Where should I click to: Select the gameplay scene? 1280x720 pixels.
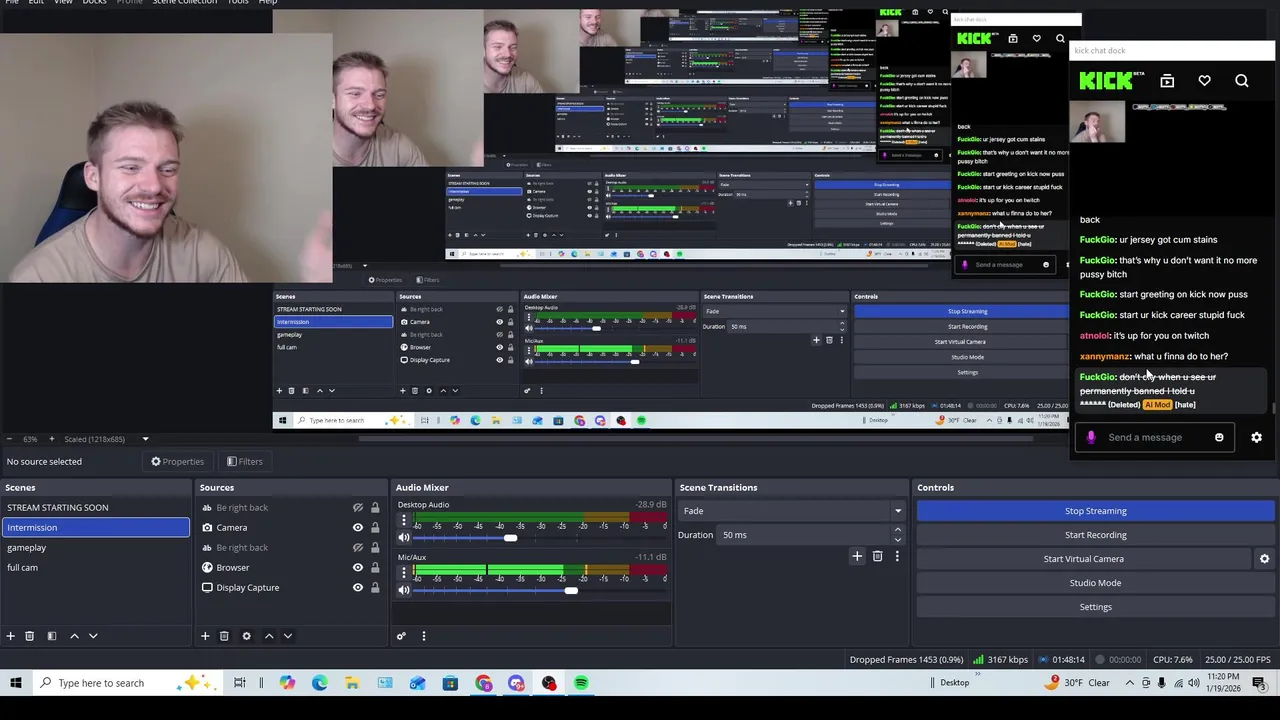pyautogui.click(x=95, y=547)
